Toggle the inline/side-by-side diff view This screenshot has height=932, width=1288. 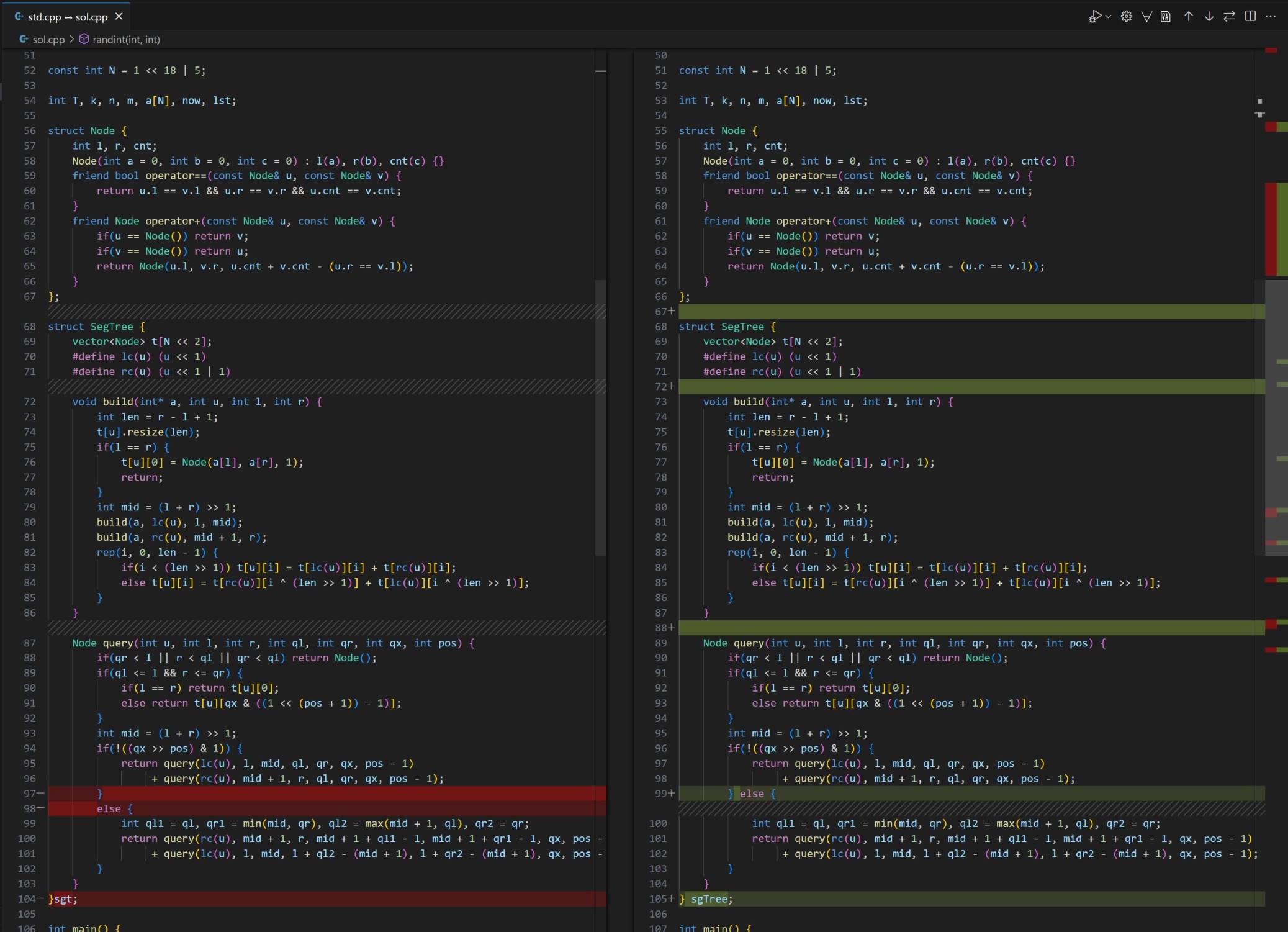click(x=1250, y=17)
